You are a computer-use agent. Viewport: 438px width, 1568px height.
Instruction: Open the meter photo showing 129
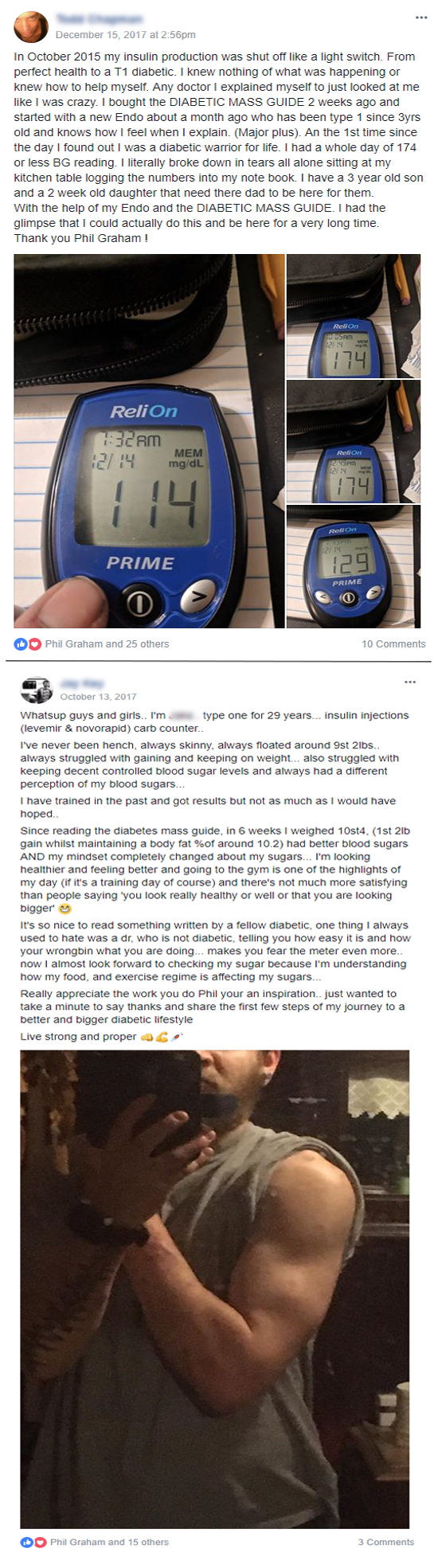(x=354, y=566)
